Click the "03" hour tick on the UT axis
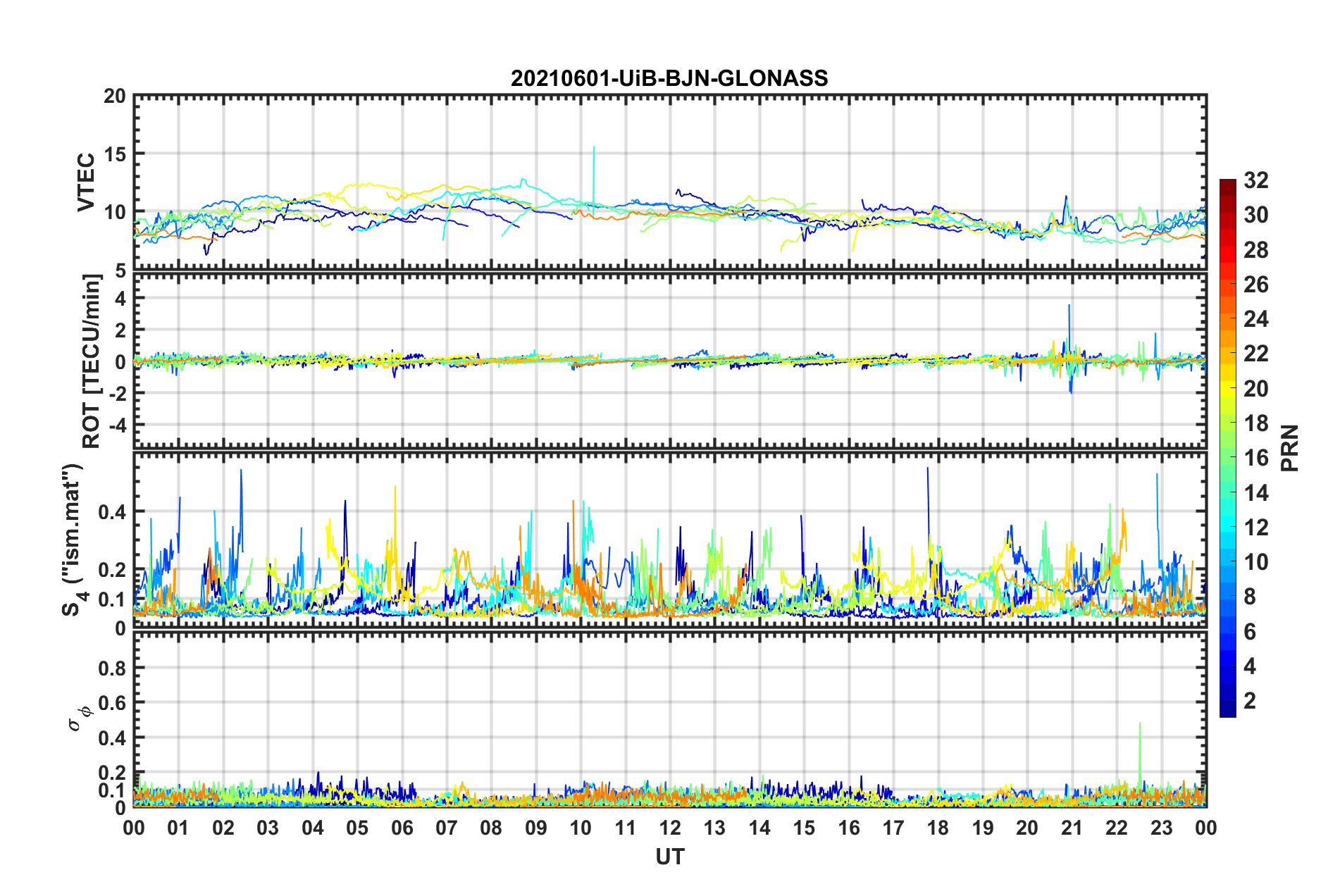 268,828
